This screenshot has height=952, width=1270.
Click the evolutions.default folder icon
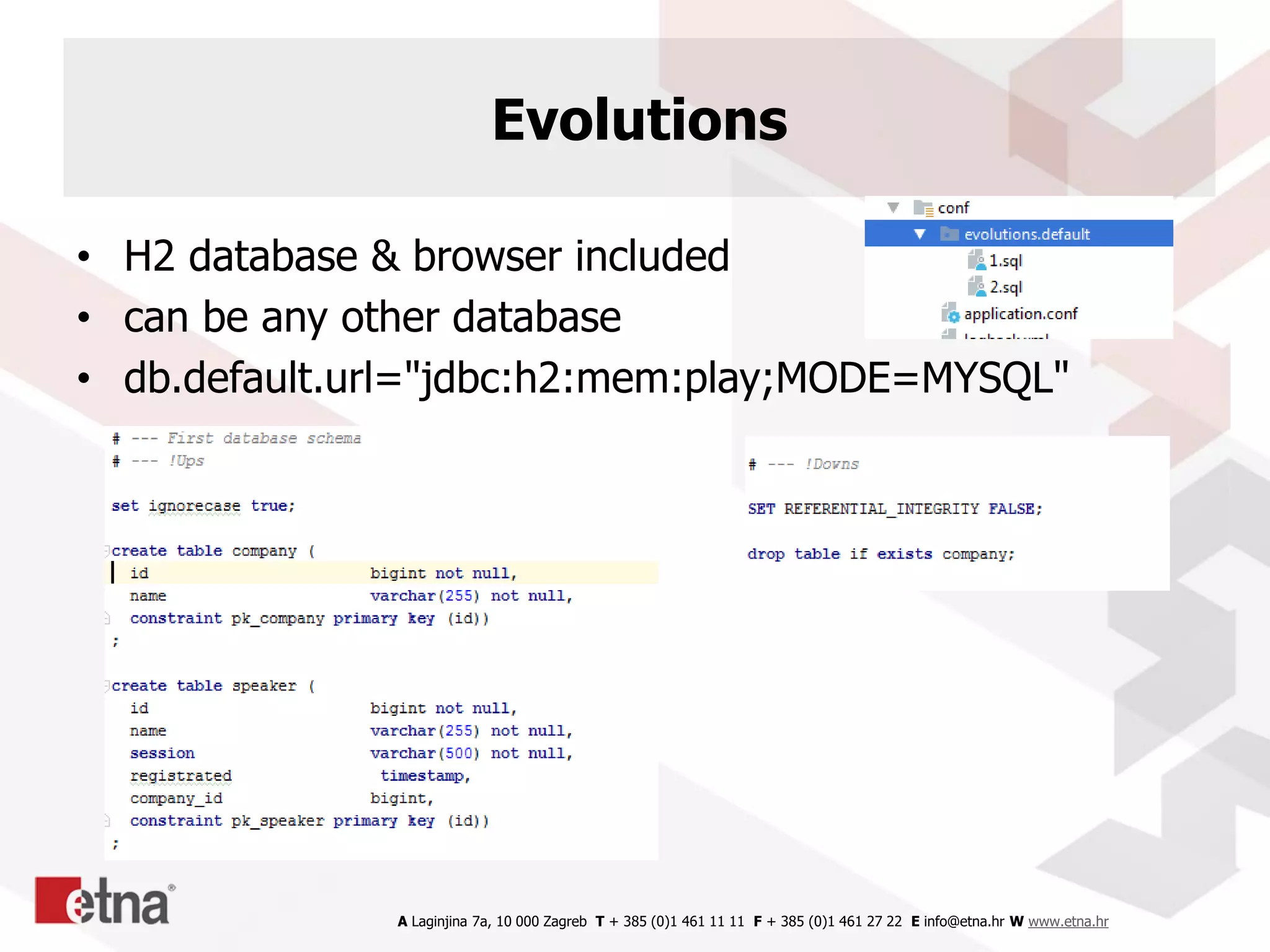(x=949, y=234)
